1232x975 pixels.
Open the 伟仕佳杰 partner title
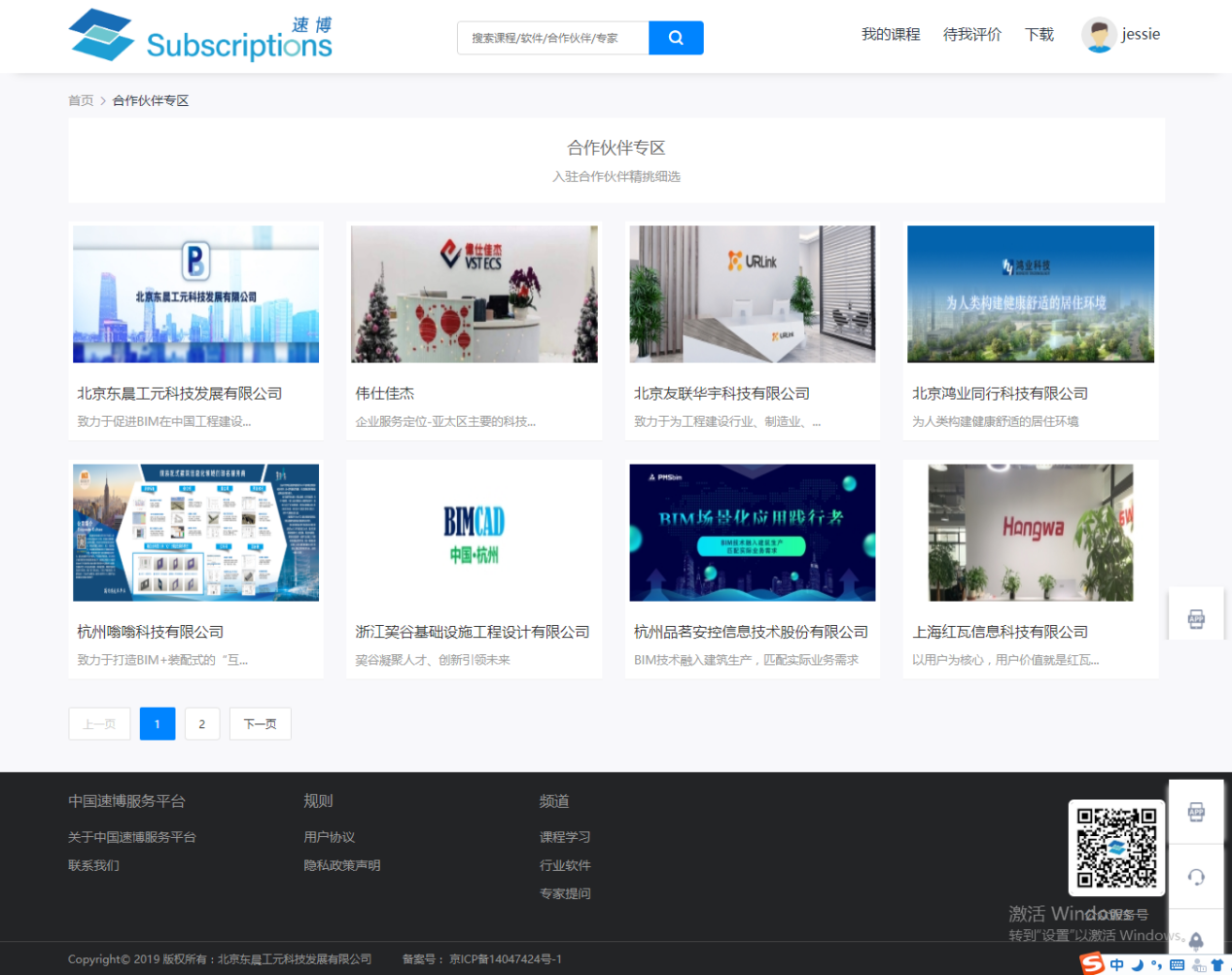tap(385, 394)
